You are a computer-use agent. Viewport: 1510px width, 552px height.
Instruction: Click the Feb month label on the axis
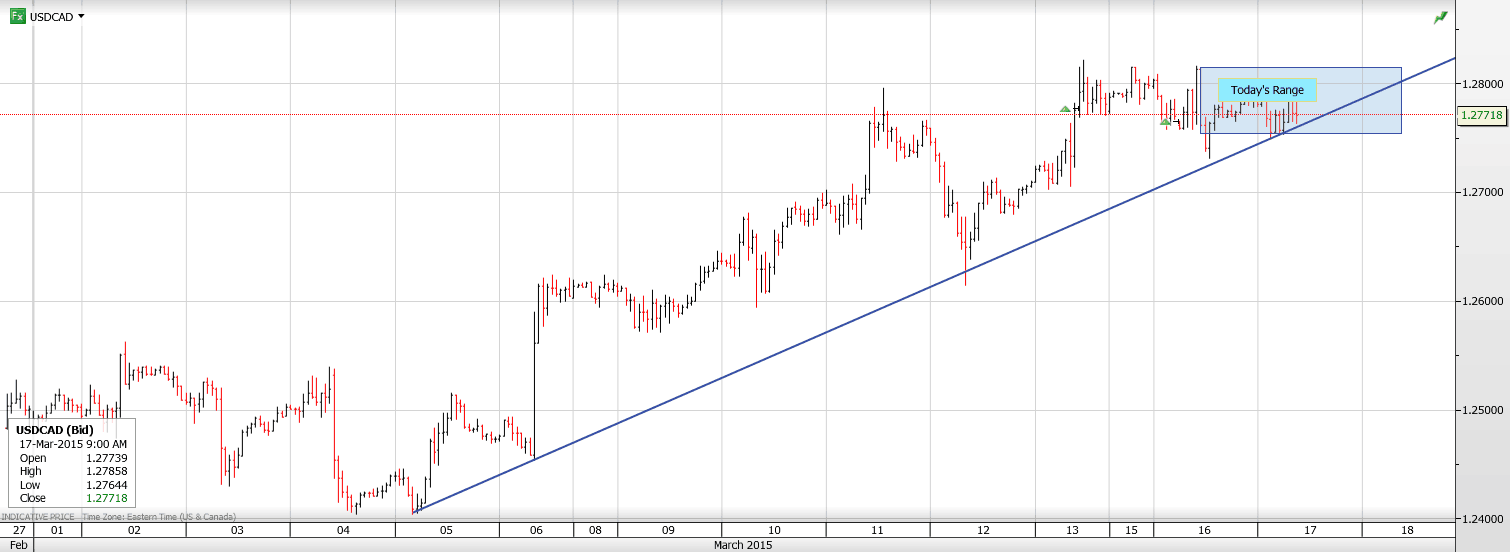[x=16, y=545]
